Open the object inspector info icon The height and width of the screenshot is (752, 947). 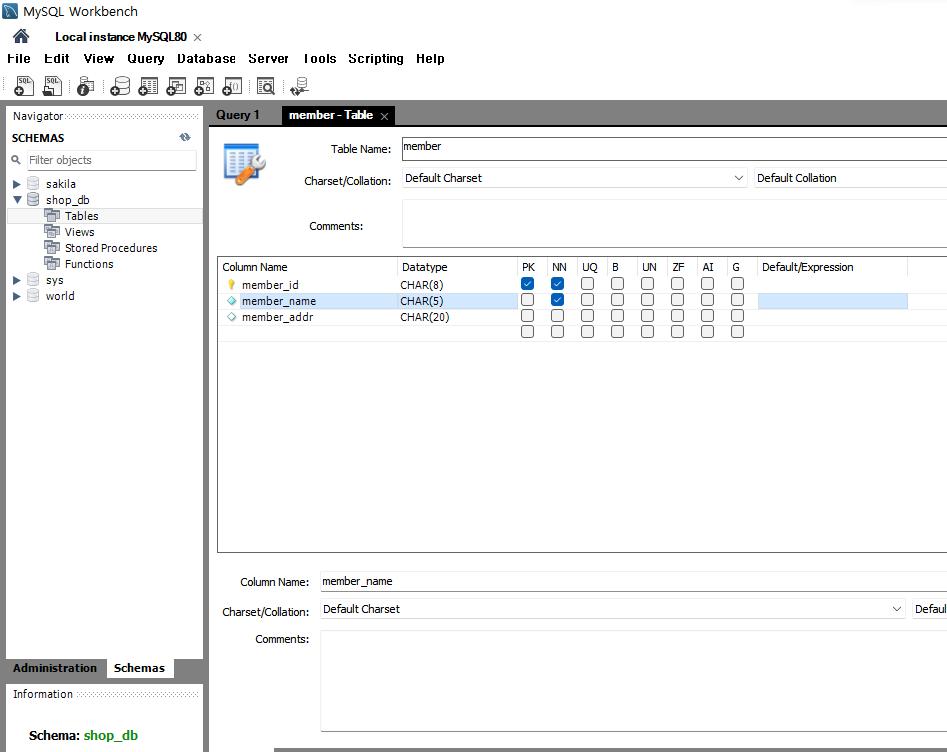pos(85,86)
